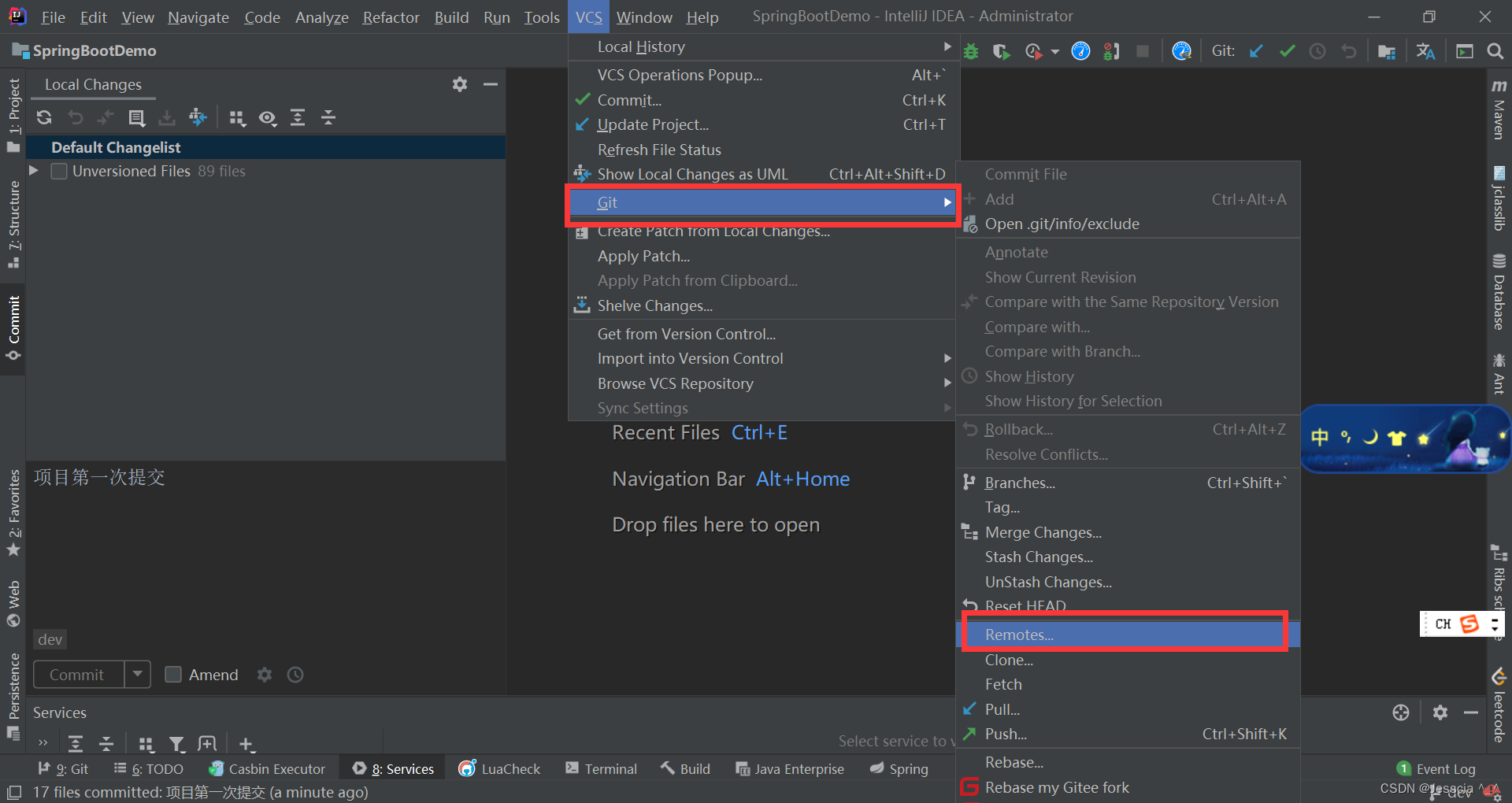Toggle the eye View Options icon

(268, 117)
